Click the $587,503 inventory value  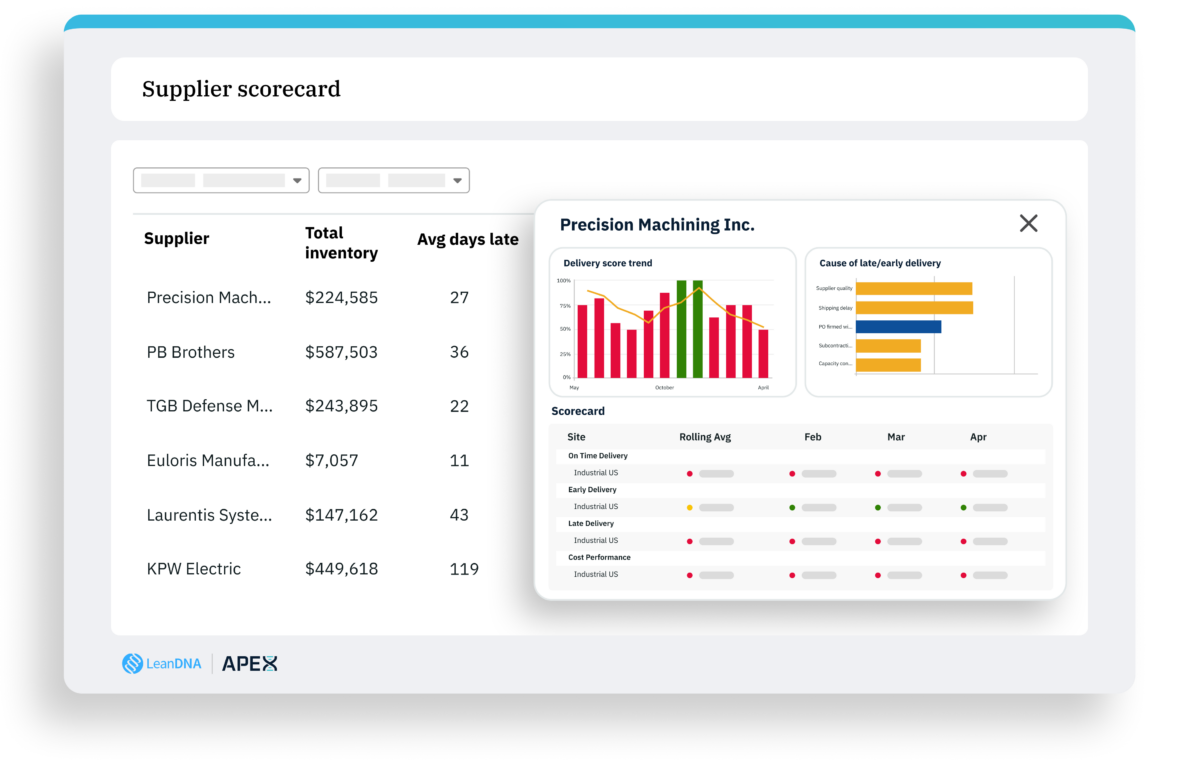[341, 352]
